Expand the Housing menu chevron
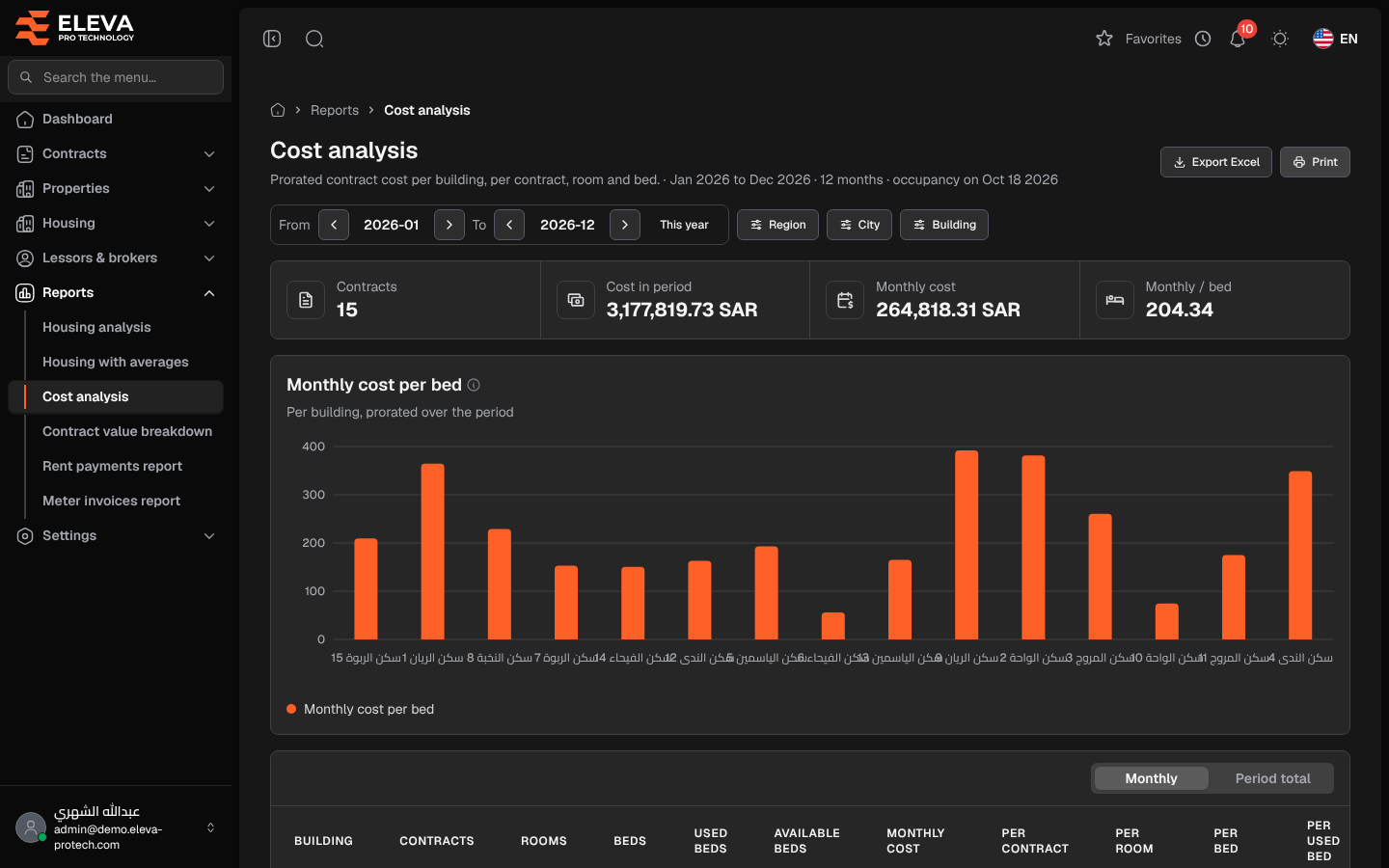The image size is (1389, 868). pos(209,223)
